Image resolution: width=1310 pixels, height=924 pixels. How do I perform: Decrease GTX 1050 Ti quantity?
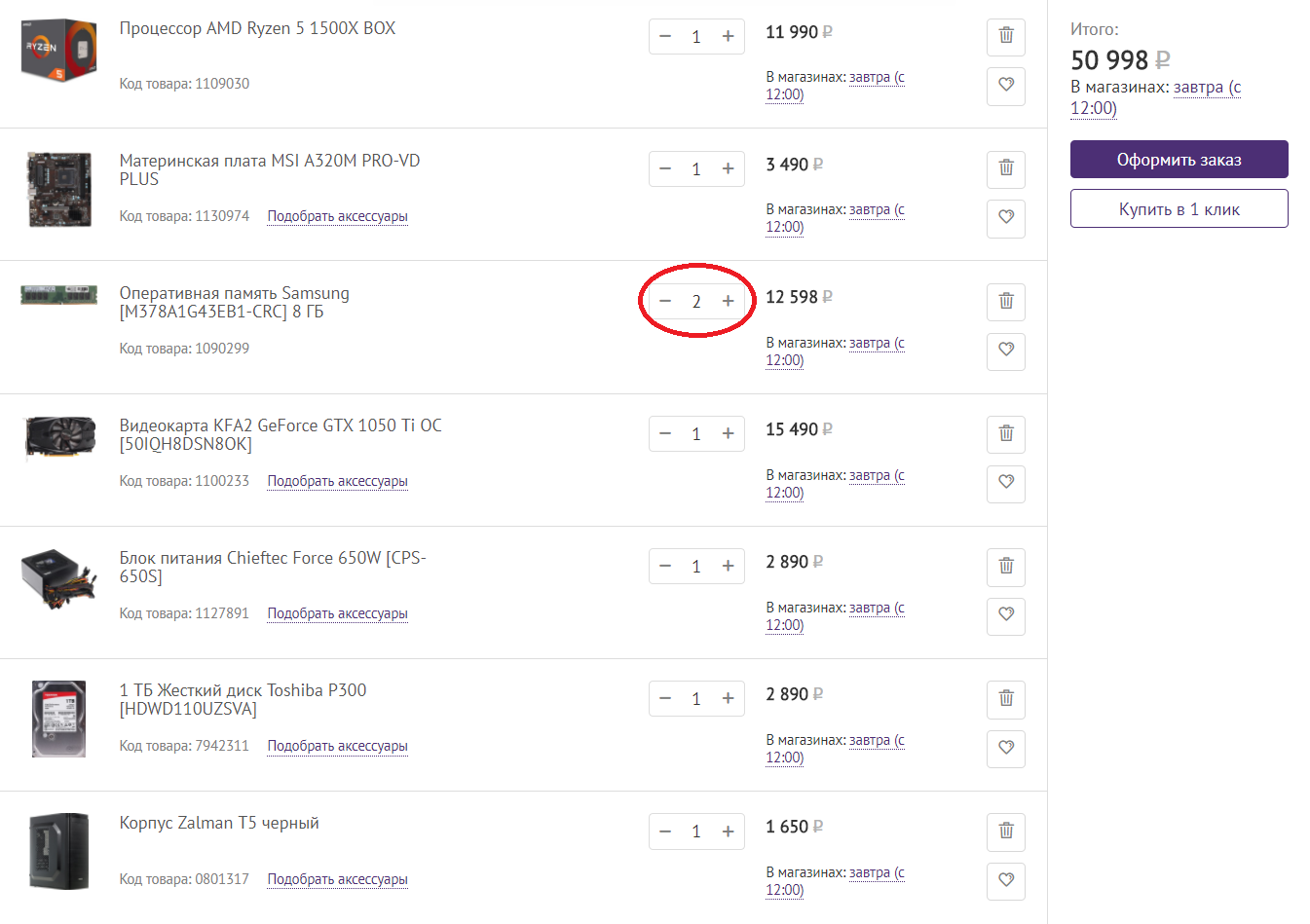[x=665, y=433]
